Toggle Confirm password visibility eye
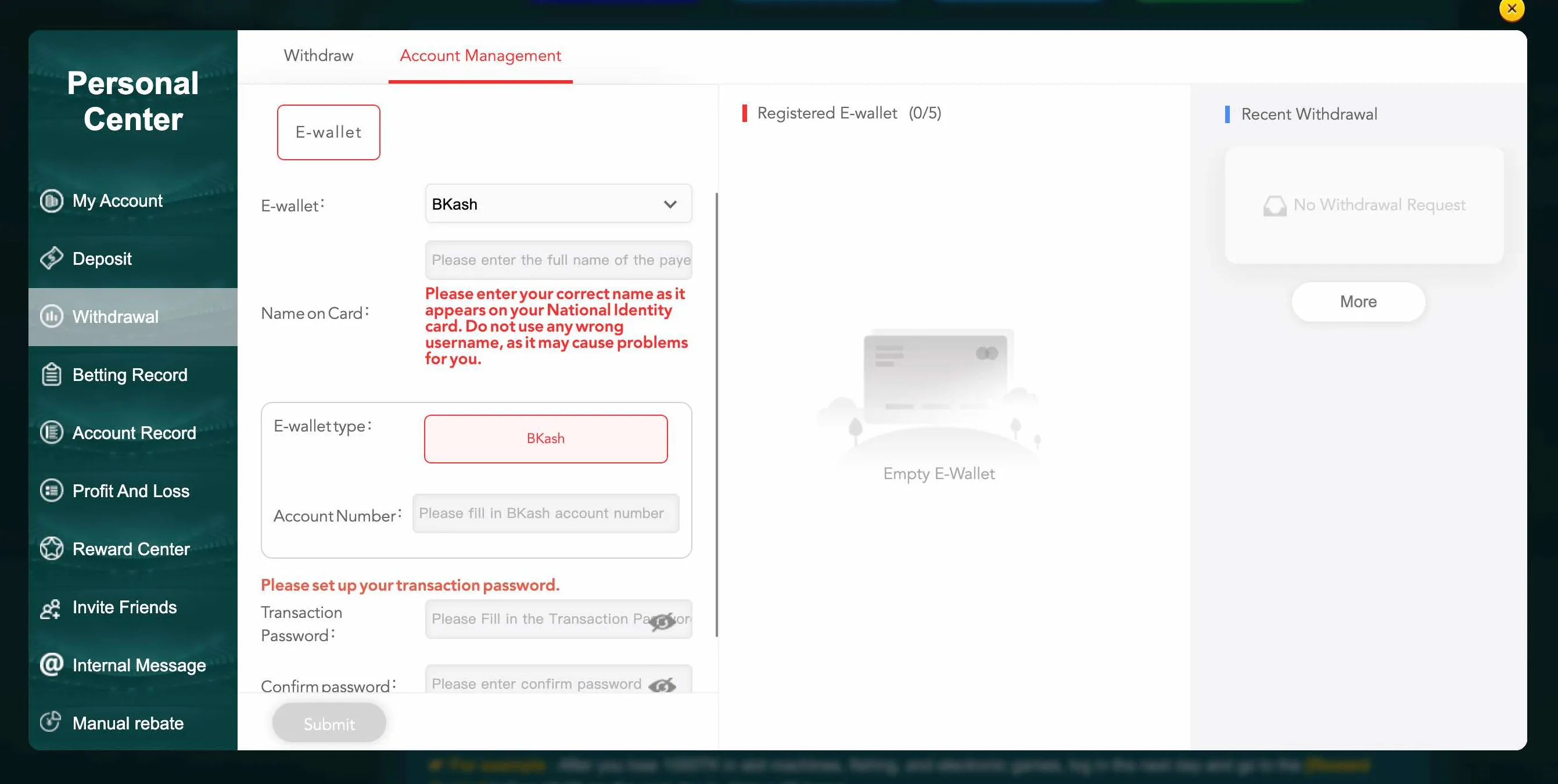Screen dimensions: 1558x784 [662, 685]
